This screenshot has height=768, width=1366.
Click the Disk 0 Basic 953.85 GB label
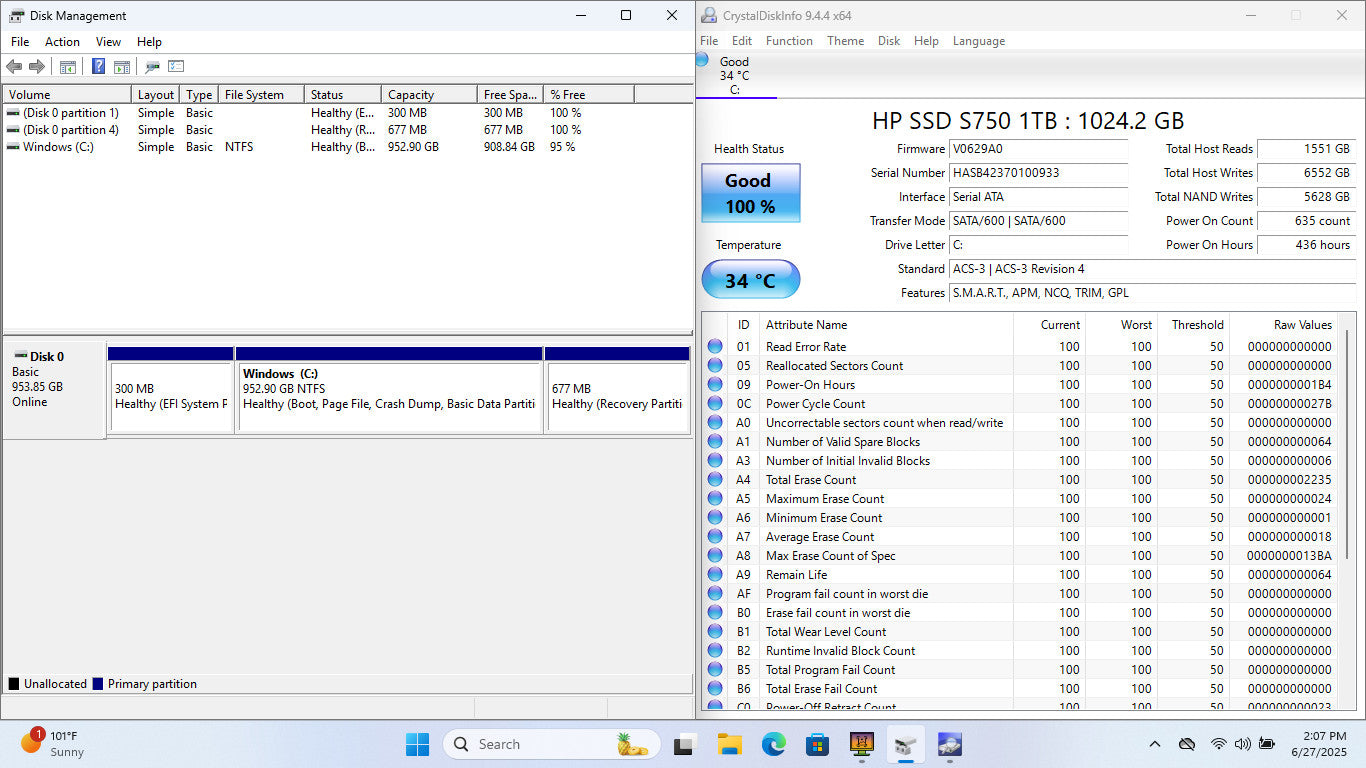54,390
